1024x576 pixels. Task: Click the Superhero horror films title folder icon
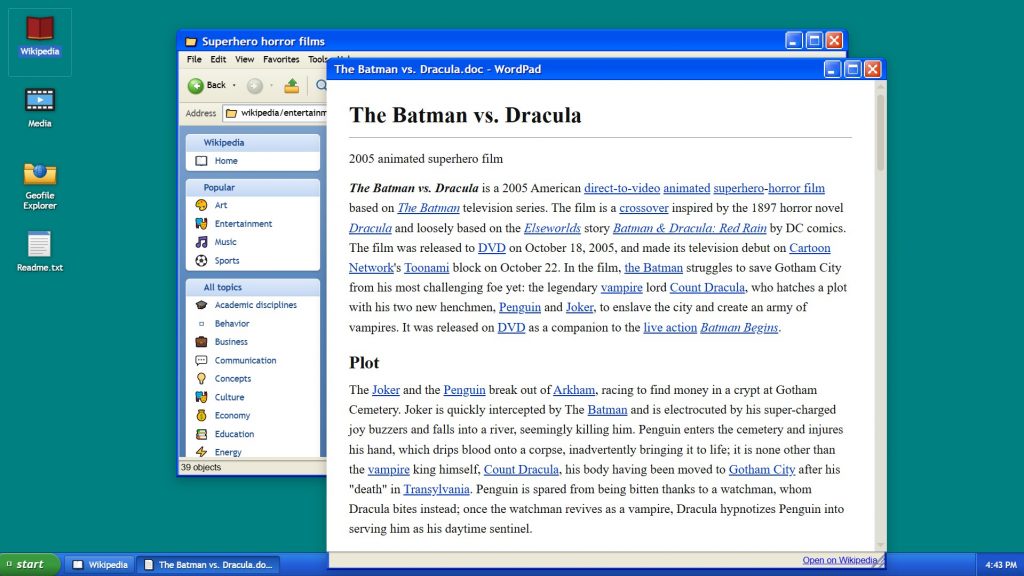191,42
